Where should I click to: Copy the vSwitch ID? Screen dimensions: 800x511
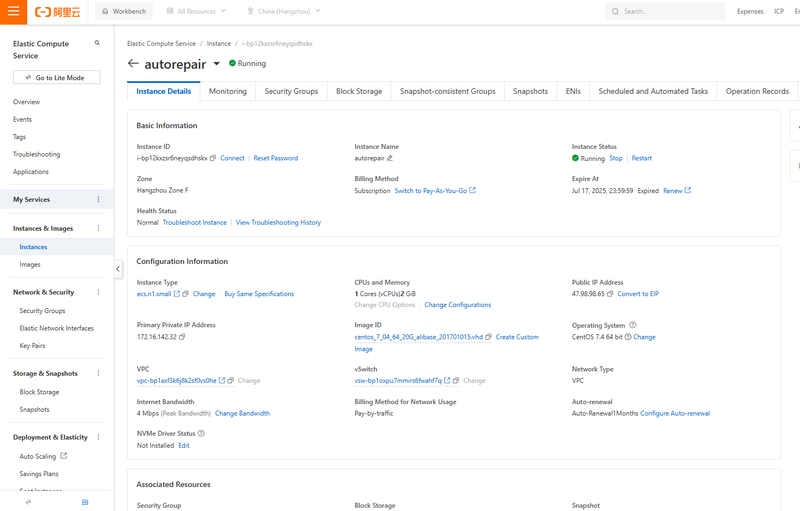click(456, 380)
